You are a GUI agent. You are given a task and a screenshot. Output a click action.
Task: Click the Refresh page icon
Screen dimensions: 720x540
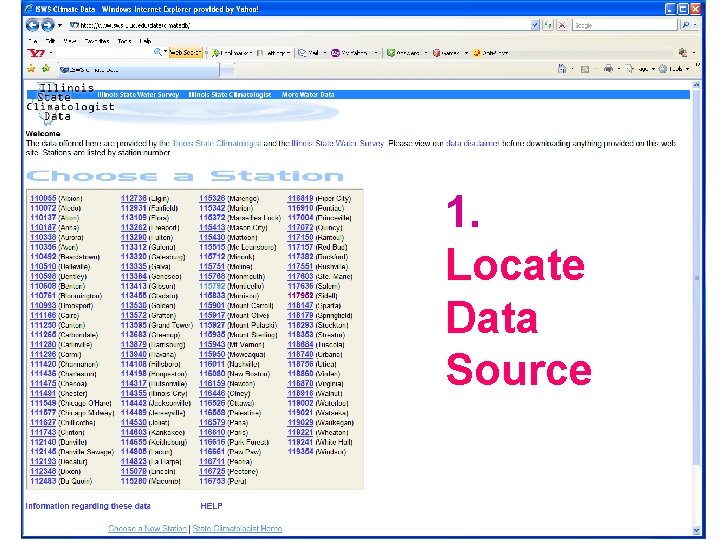[548, 25]
